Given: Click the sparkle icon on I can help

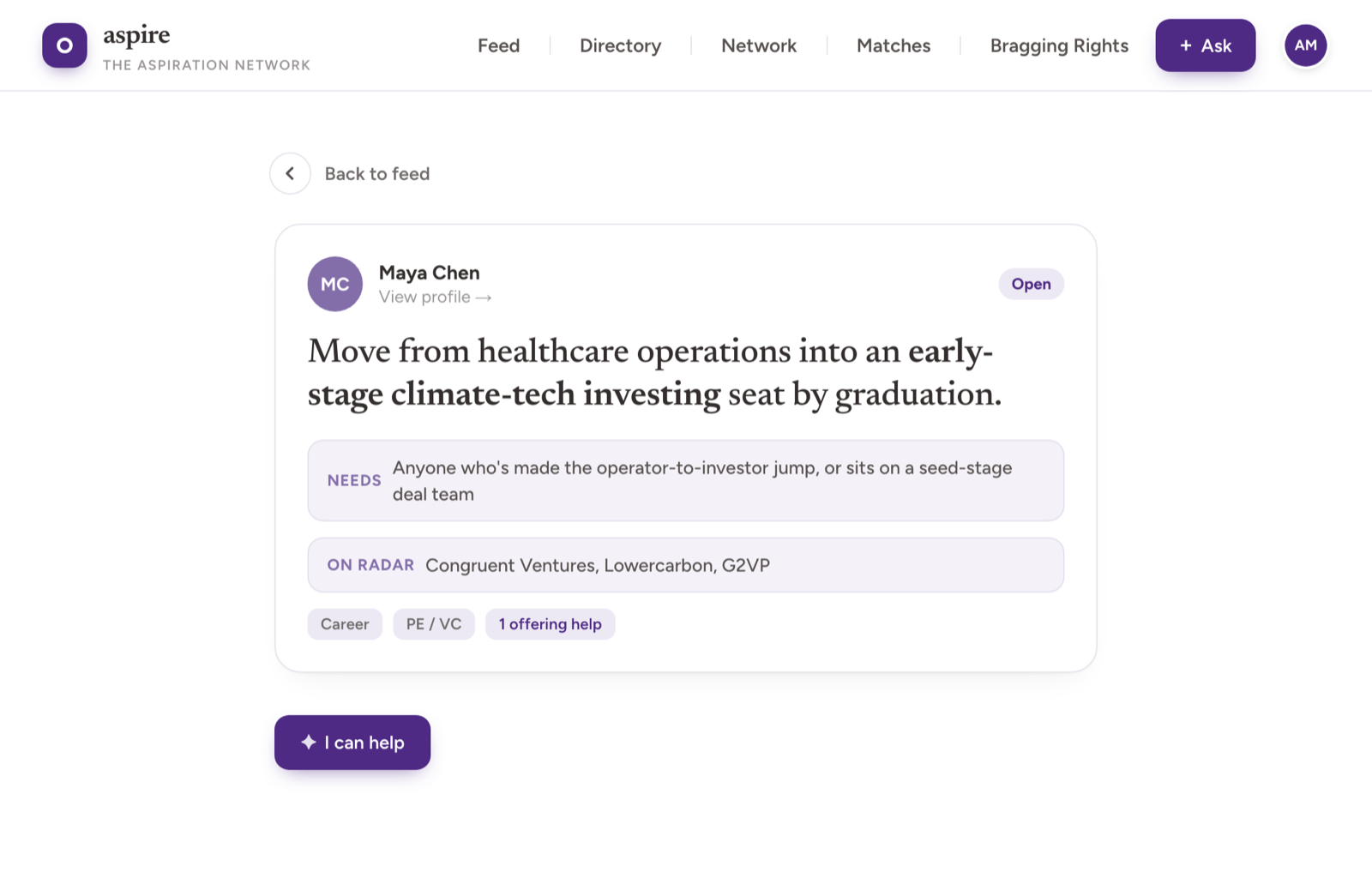Looking at the screenshot, I should coord(309,743).
